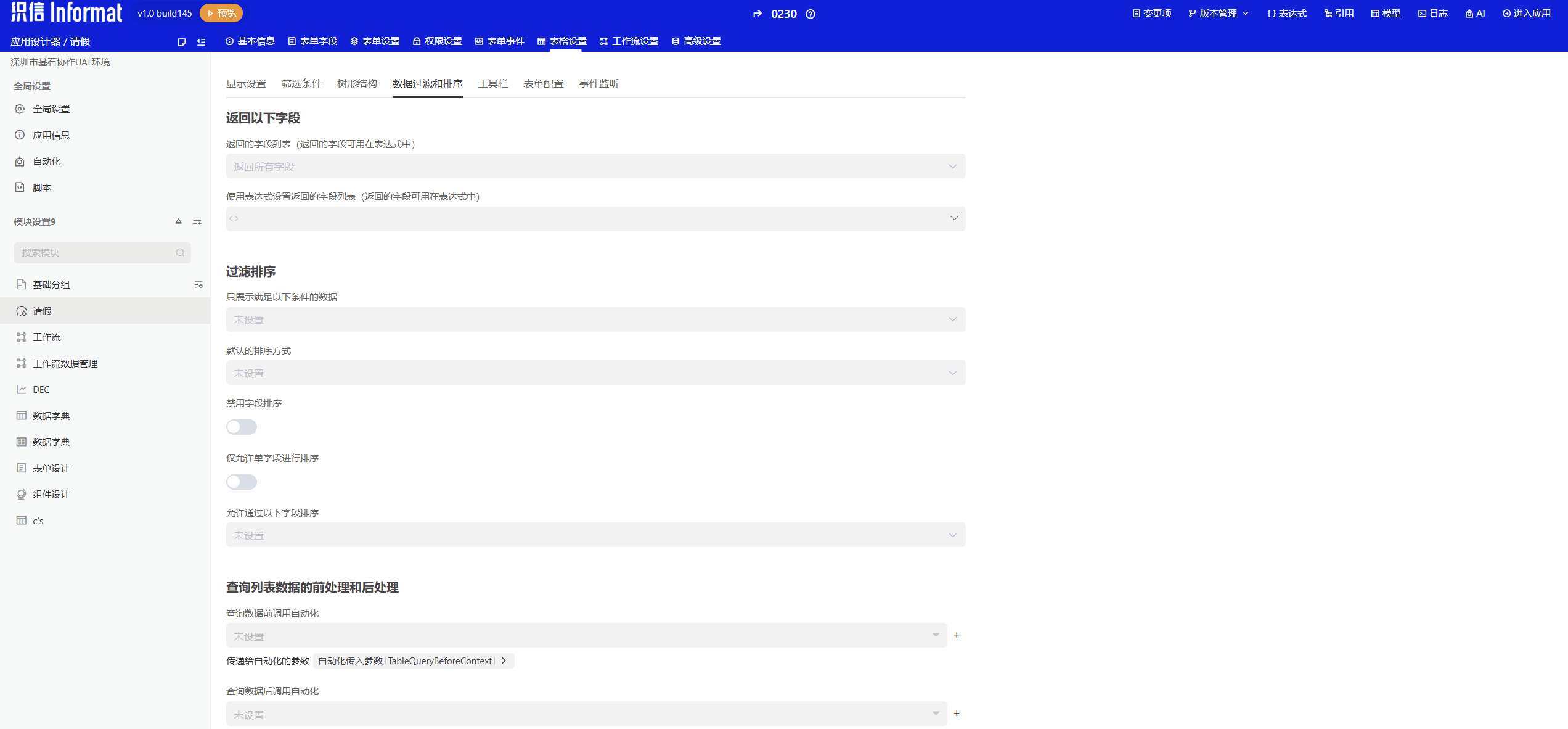Click the collapse sidebar list icon
Image resolution: width=1568 pixels, height=729 pixels.
(x=201, y=42)
